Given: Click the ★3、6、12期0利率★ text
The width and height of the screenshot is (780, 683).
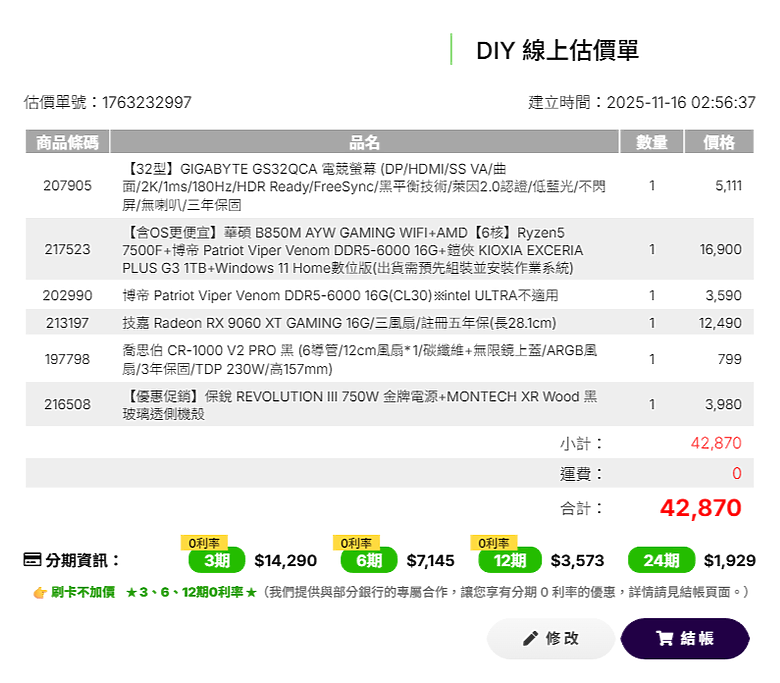Looking at the screenshot, I should pos(192,592).
